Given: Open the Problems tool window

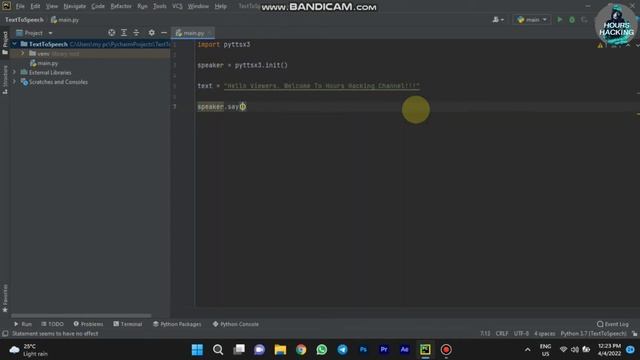Looking at the screenshot, I should point(88,324).
